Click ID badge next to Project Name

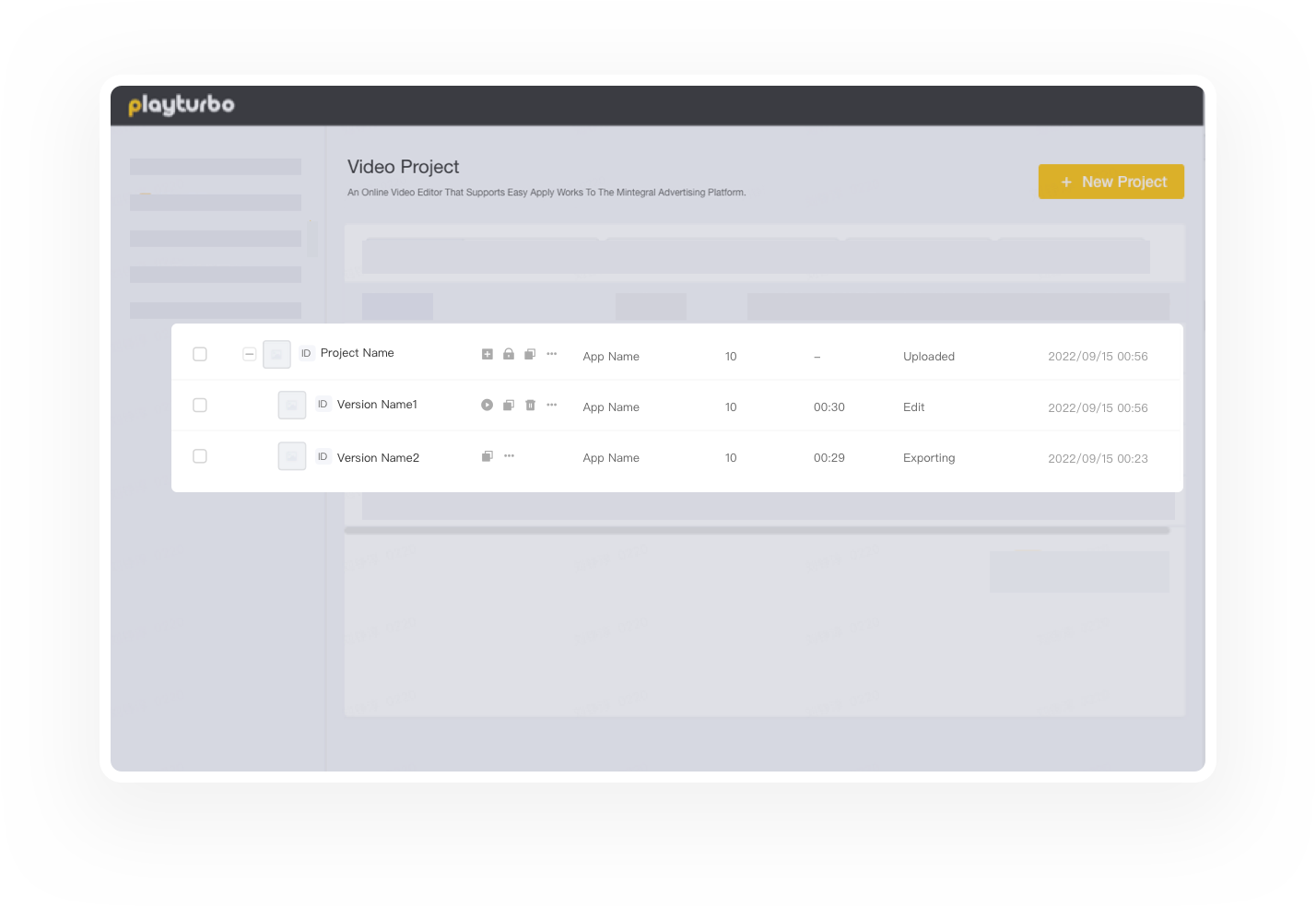[x=306, y=353]
